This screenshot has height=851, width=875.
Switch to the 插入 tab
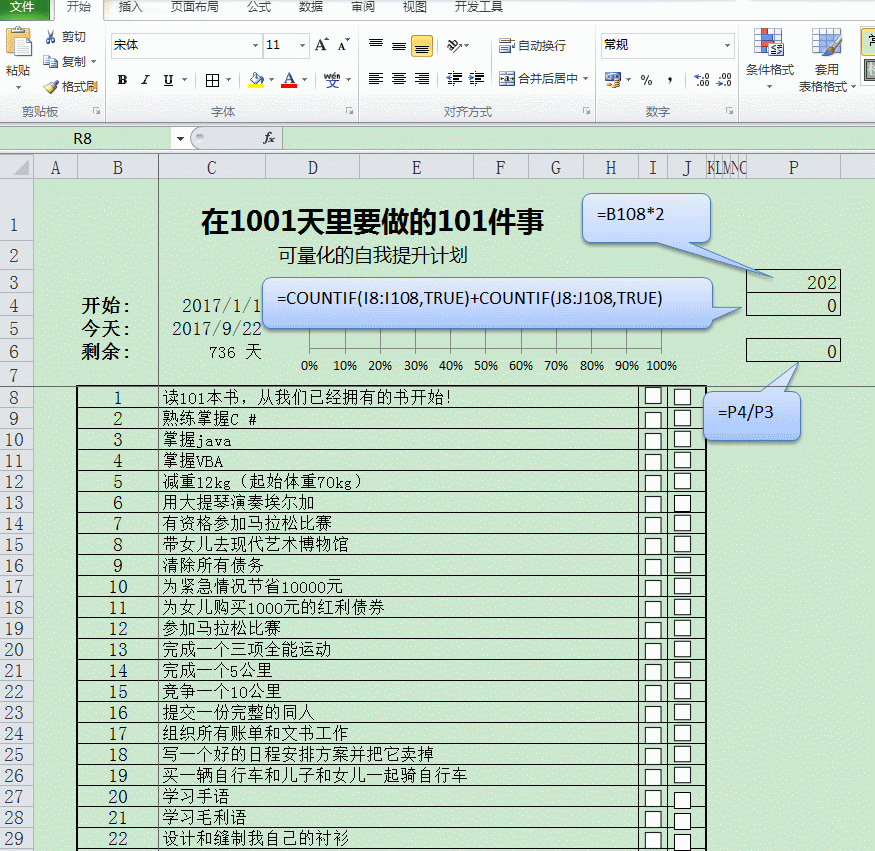coord(131,7)
